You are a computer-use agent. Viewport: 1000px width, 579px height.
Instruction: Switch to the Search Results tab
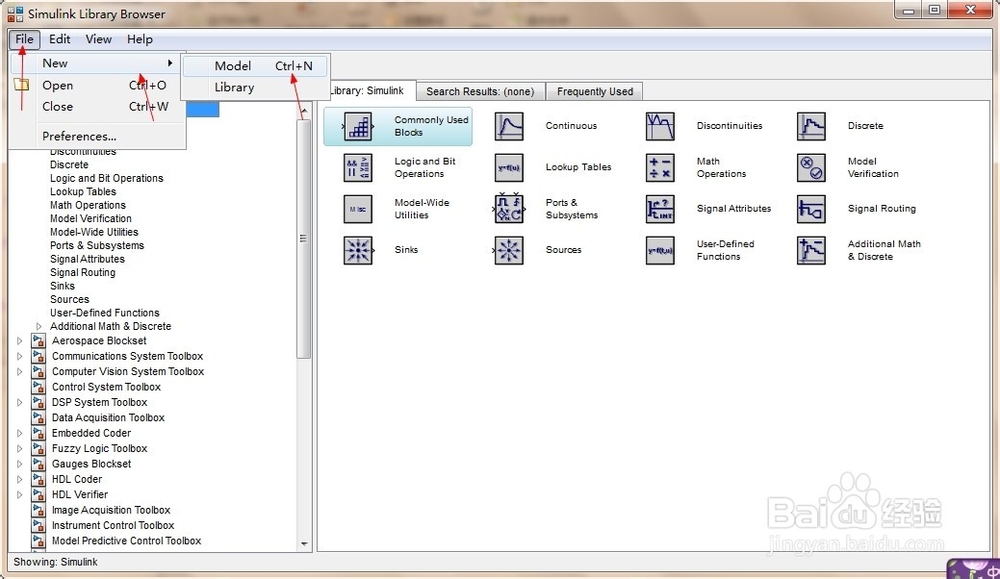click(480, 91)
